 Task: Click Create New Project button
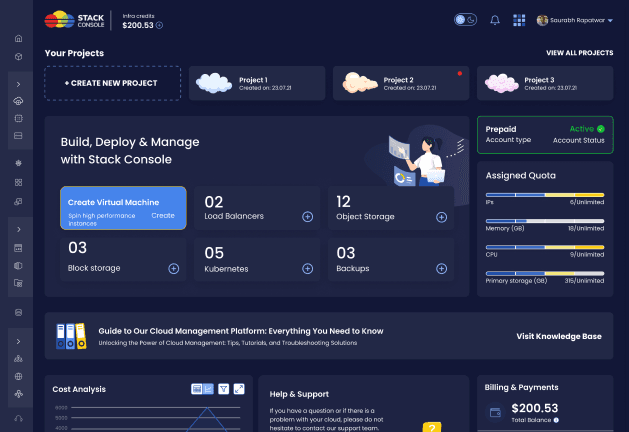pyautogui.click(x=111, y=83)
